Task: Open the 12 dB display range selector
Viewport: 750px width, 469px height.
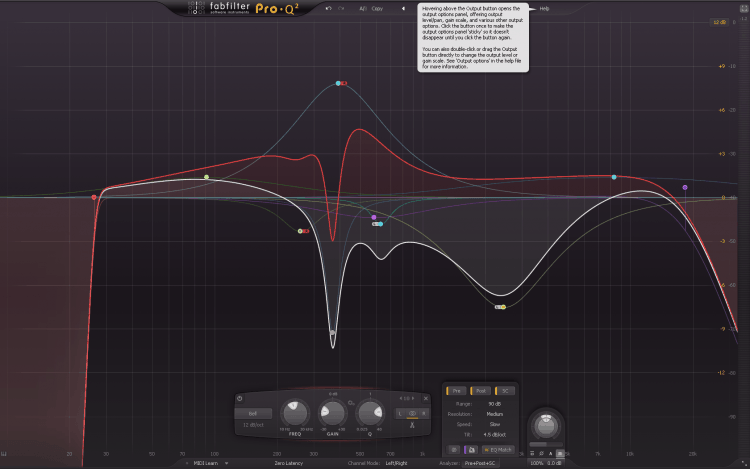Action: click(x=719, y=22)
